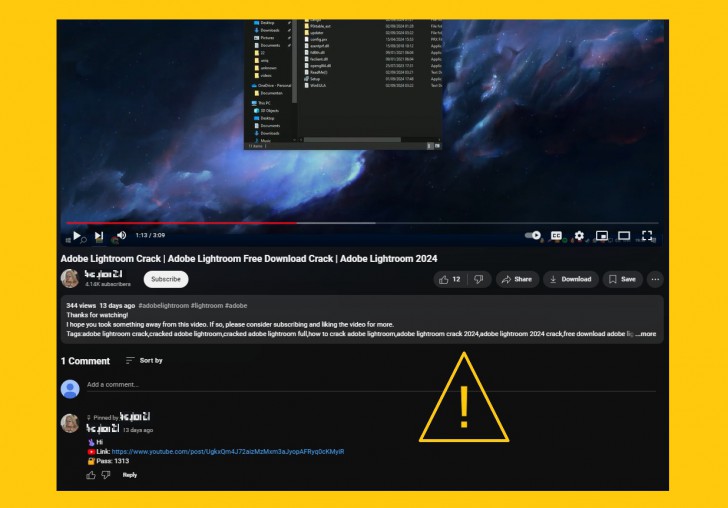The width and height of the screenshot is (728, 508).
Task: Open the player settings gear
Action: point(579,236)
